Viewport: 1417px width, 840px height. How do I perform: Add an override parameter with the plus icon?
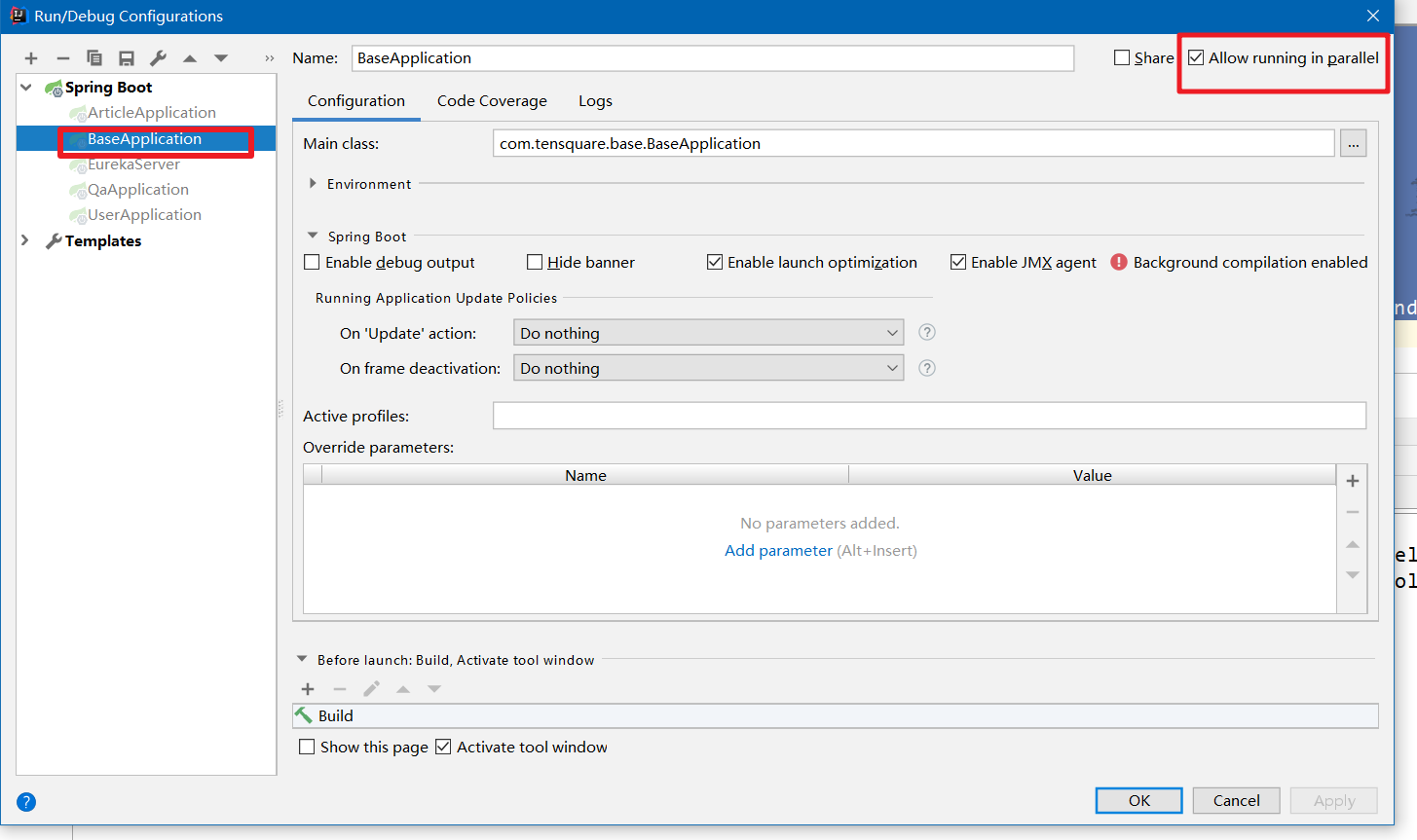[1353, 481]
